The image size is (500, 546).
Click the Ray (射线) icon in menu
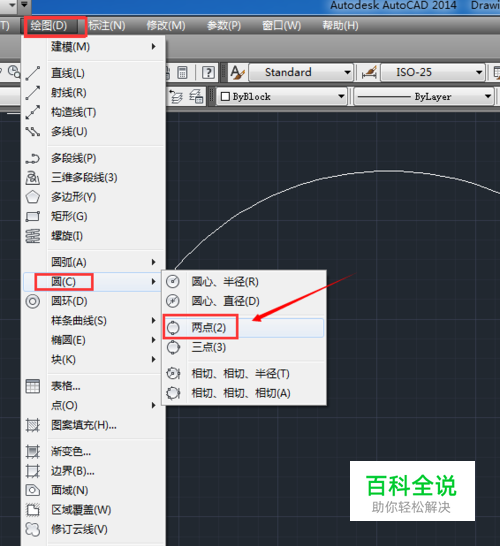pyautogui.click(x=33, y=93)
